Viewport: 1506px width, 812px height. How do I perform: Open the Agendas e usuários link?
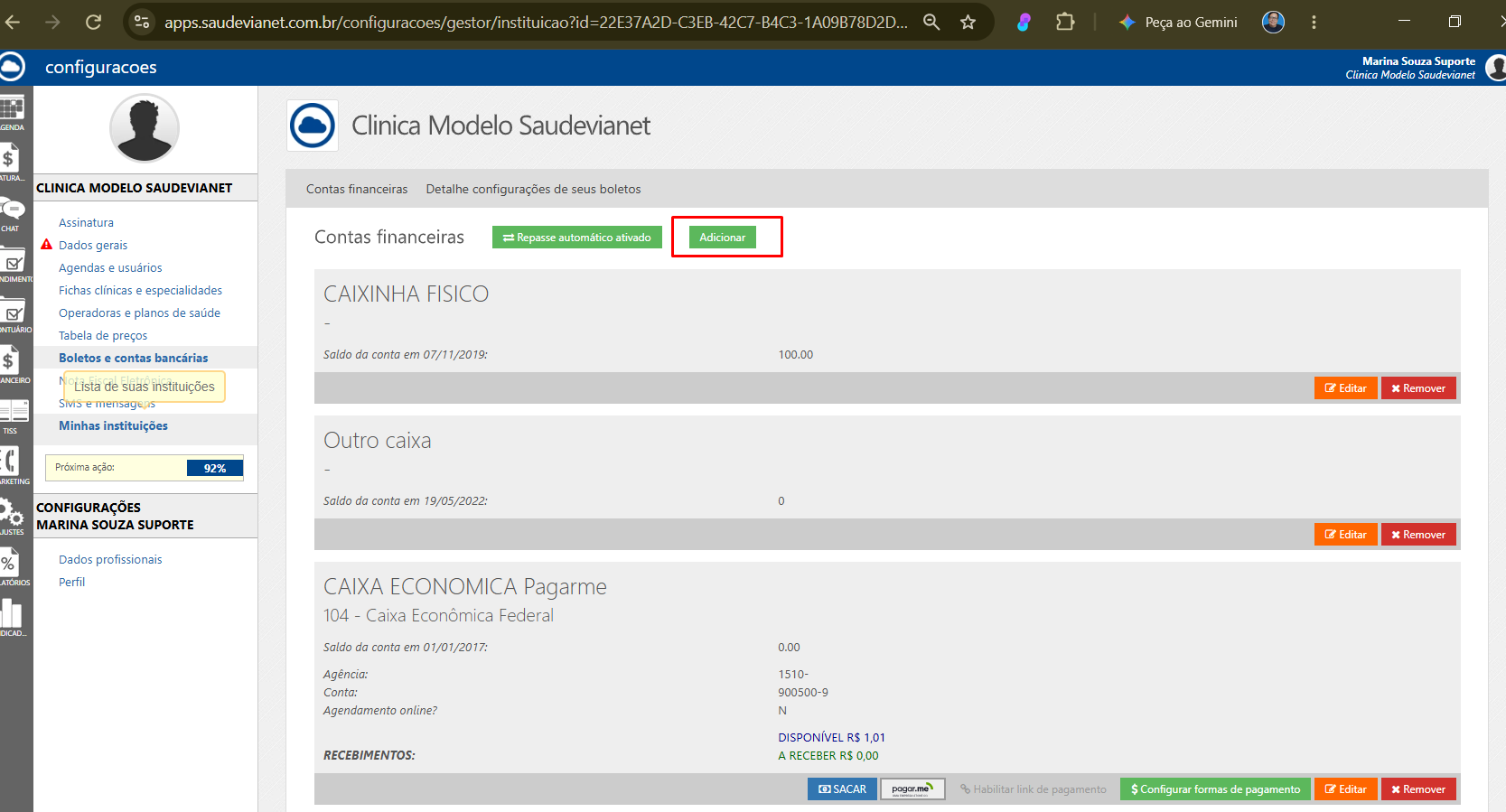click(110, 267)
